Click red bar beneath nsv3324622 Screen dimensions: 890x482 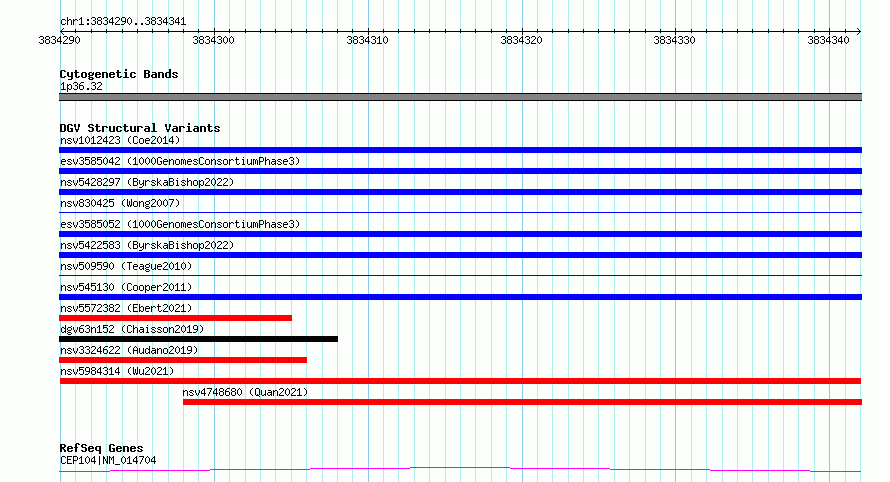[183, 360]
